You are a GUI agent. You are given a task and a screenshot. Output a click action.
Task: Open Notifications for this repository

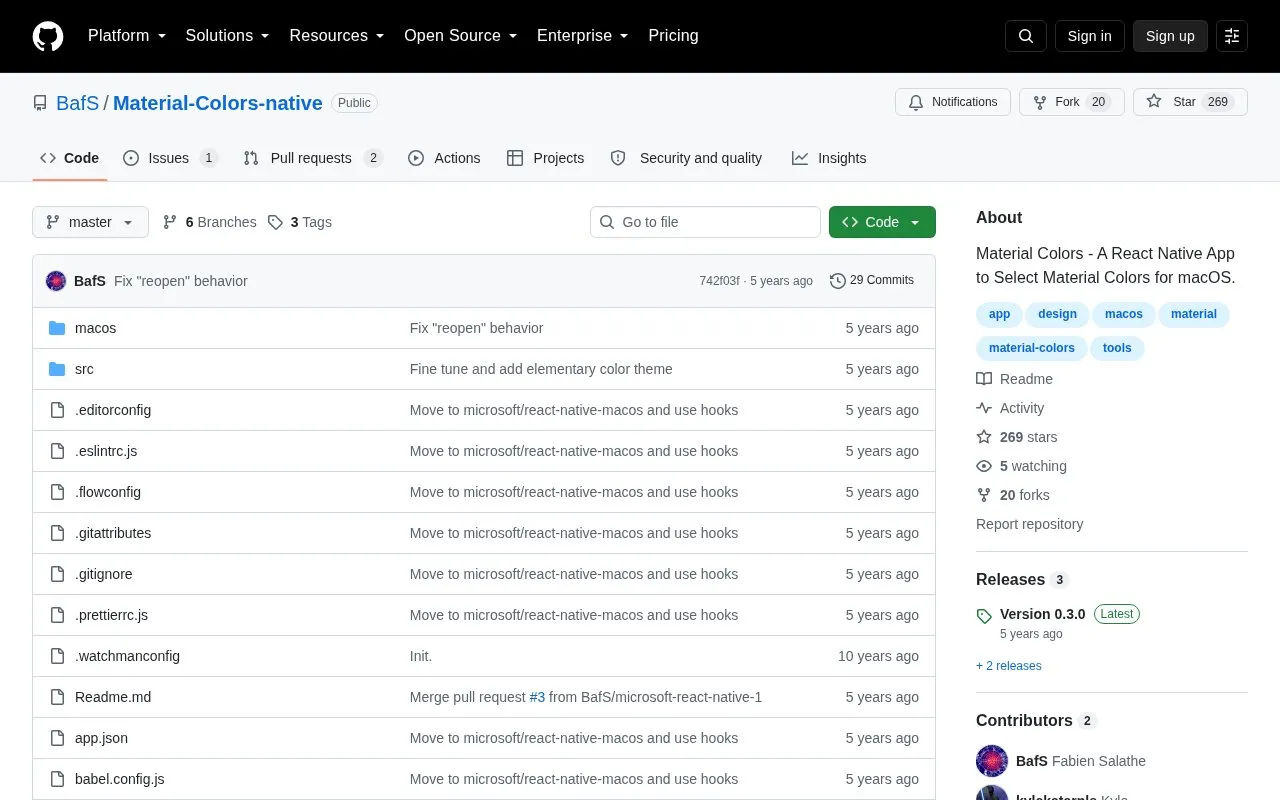coord(953,102)
